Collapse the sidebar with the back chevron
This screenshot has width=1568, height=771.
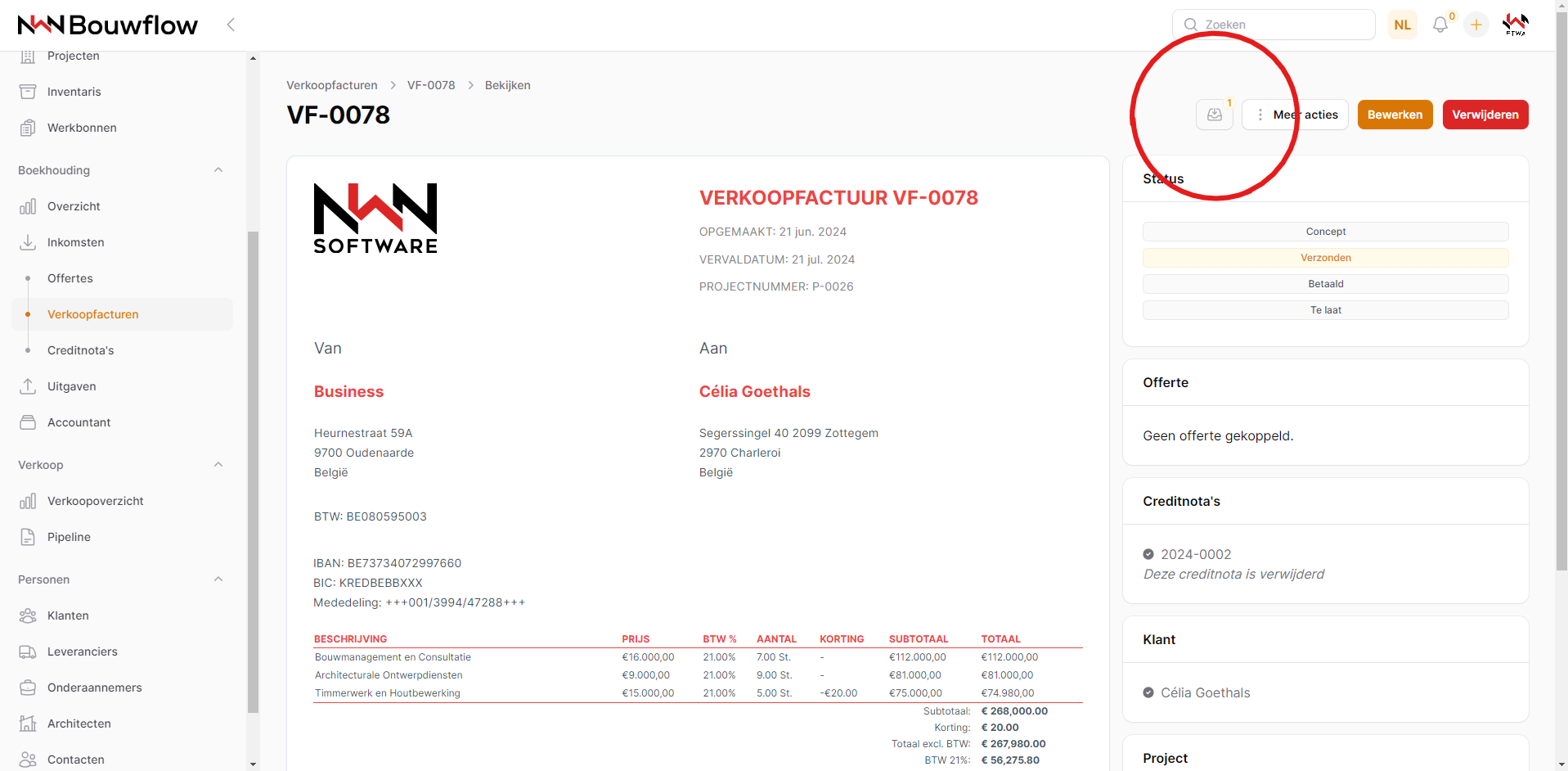[231, 25]
